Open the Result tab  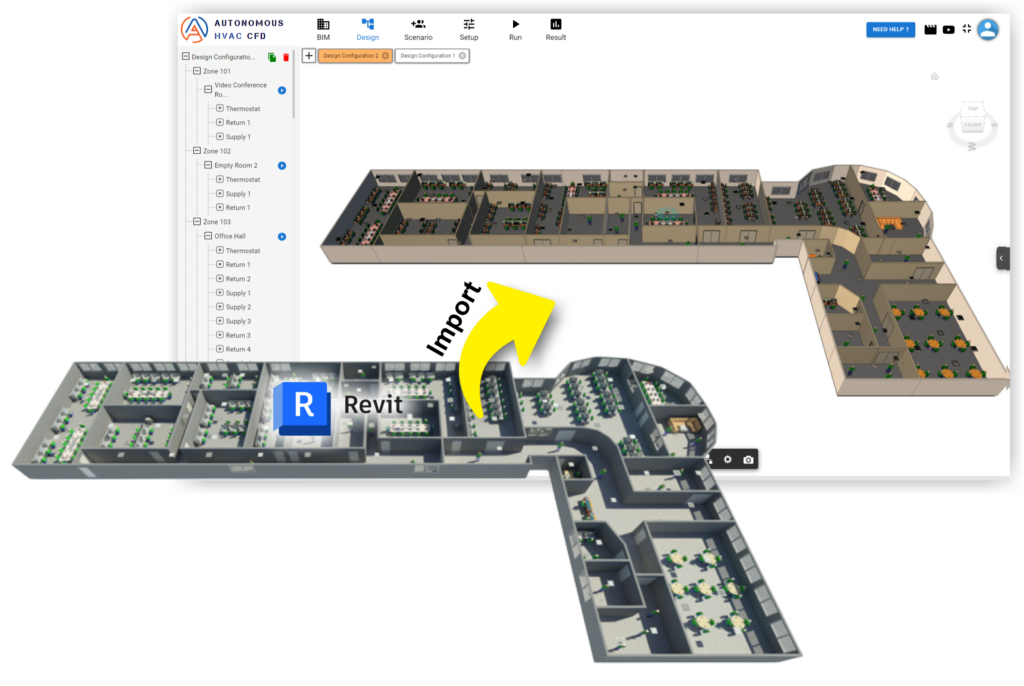coord(556,29)
